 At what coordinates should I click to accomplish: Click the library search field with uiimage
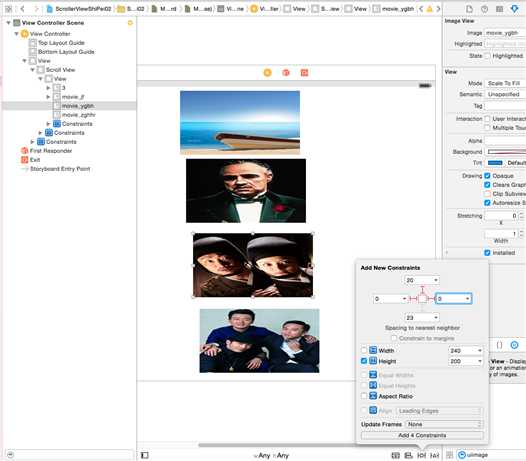point(492,455)
